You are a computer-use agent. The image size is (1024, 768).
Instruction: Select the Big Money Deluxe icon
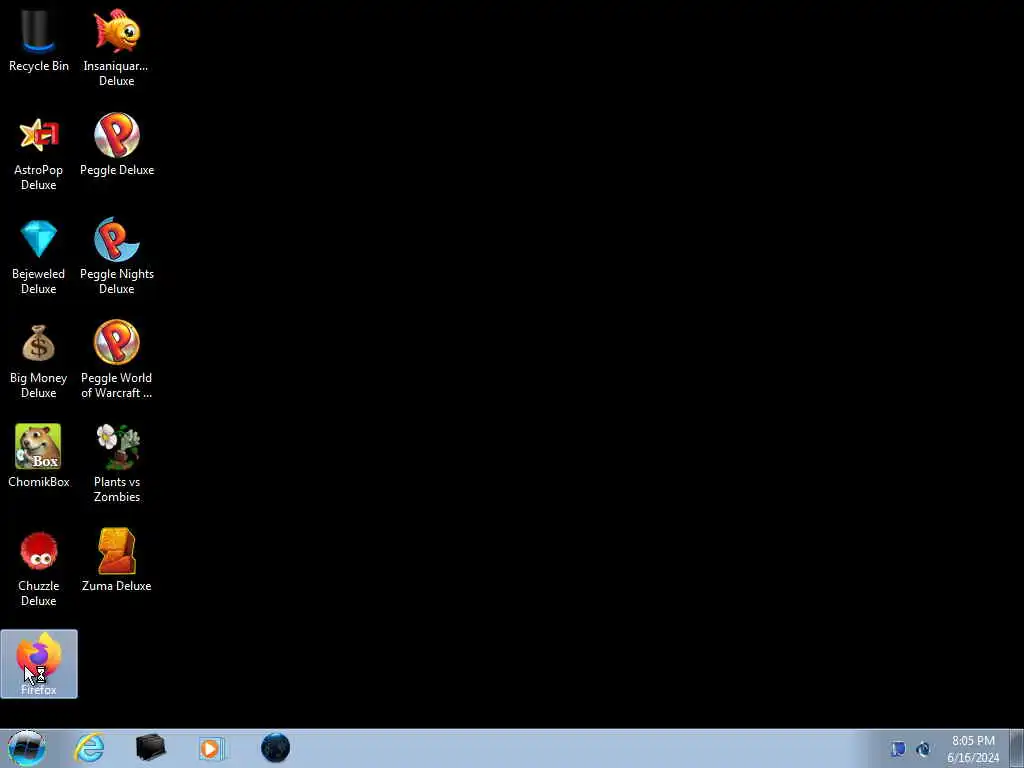click(x=39, y=360)
